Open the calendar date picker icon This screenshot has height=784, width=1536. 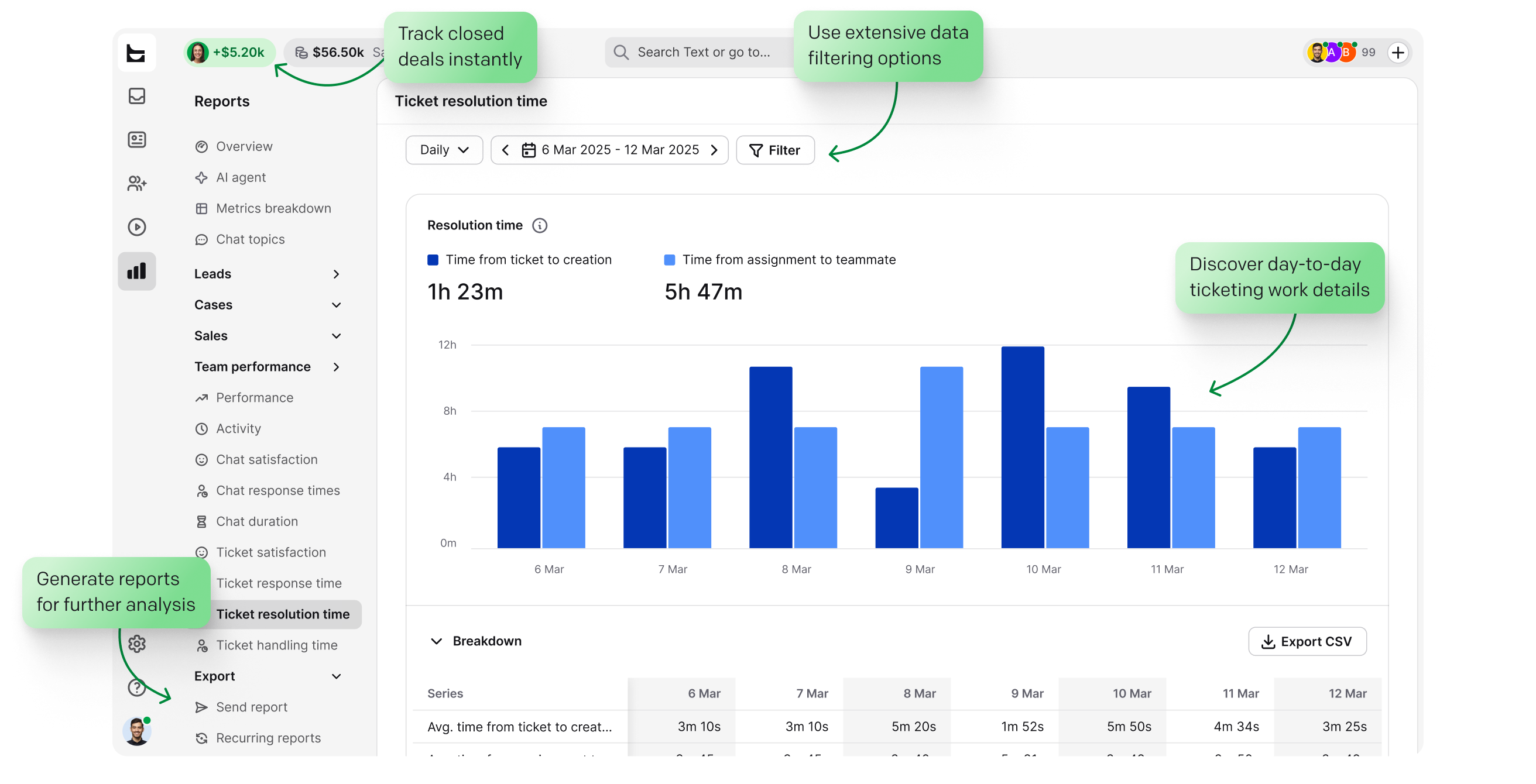529,150
